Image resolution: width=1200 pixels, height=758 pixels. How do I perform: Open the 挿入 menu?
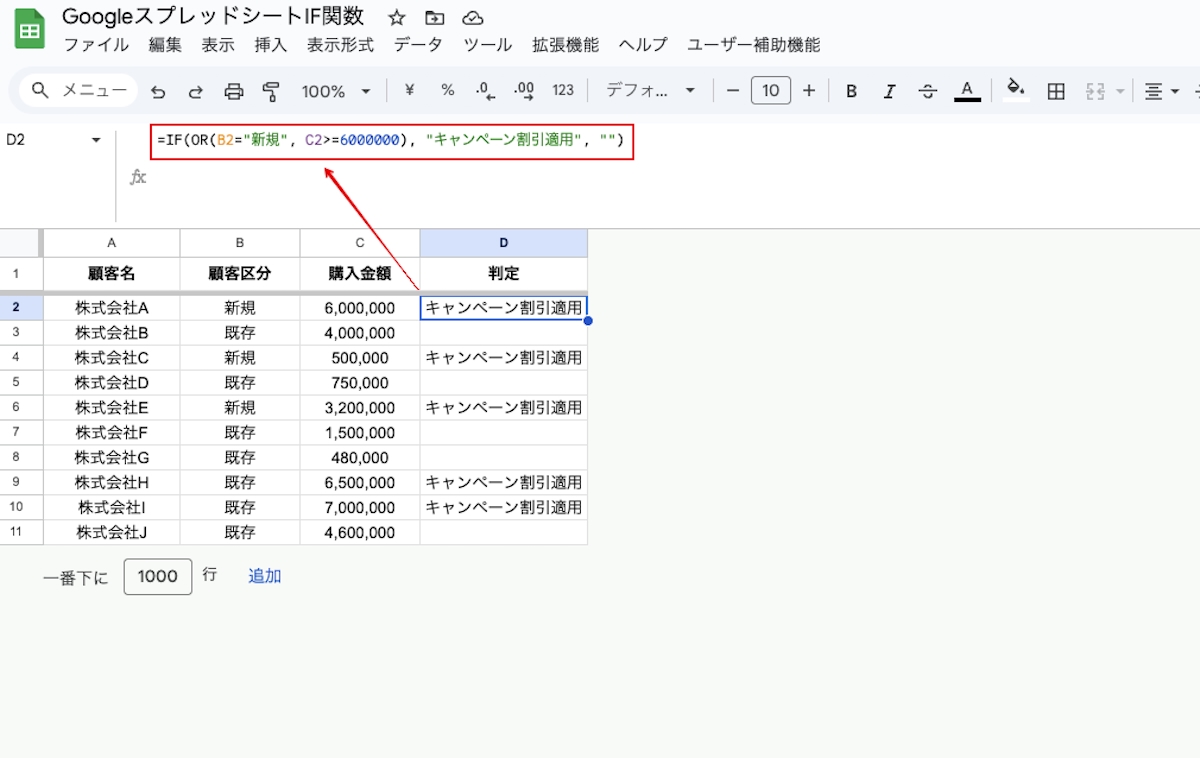tap(271, 45)
